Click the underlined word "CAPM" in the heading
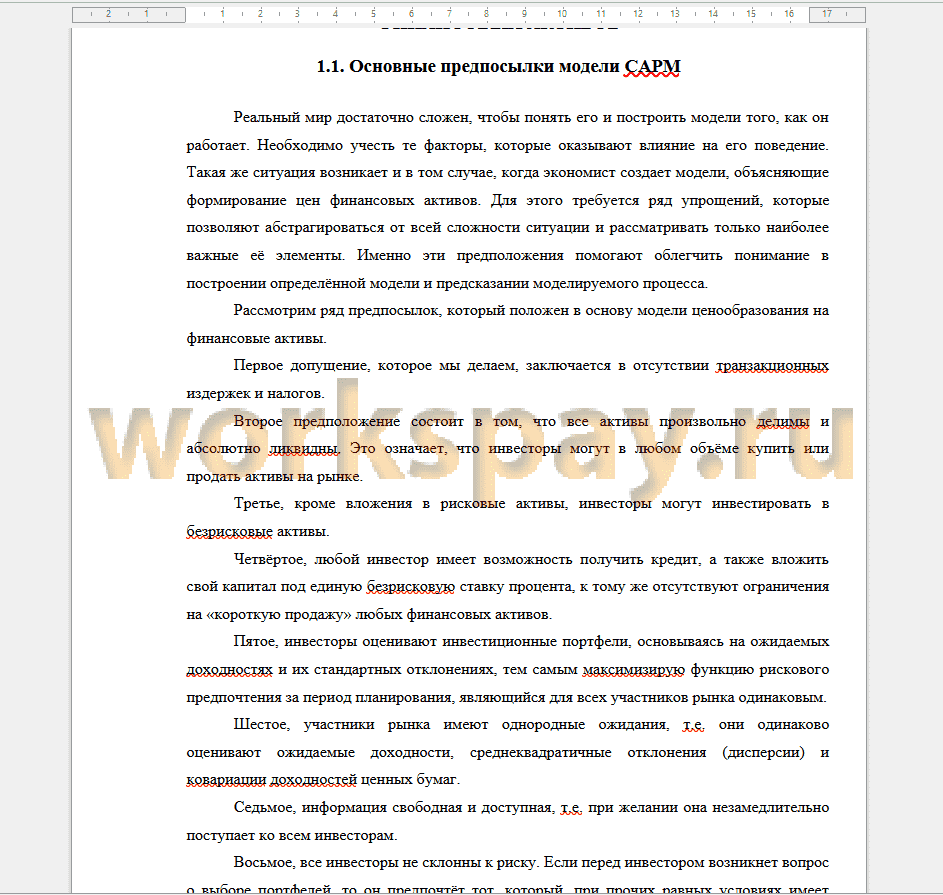943x895 pixels. click(x=652, y=66)
